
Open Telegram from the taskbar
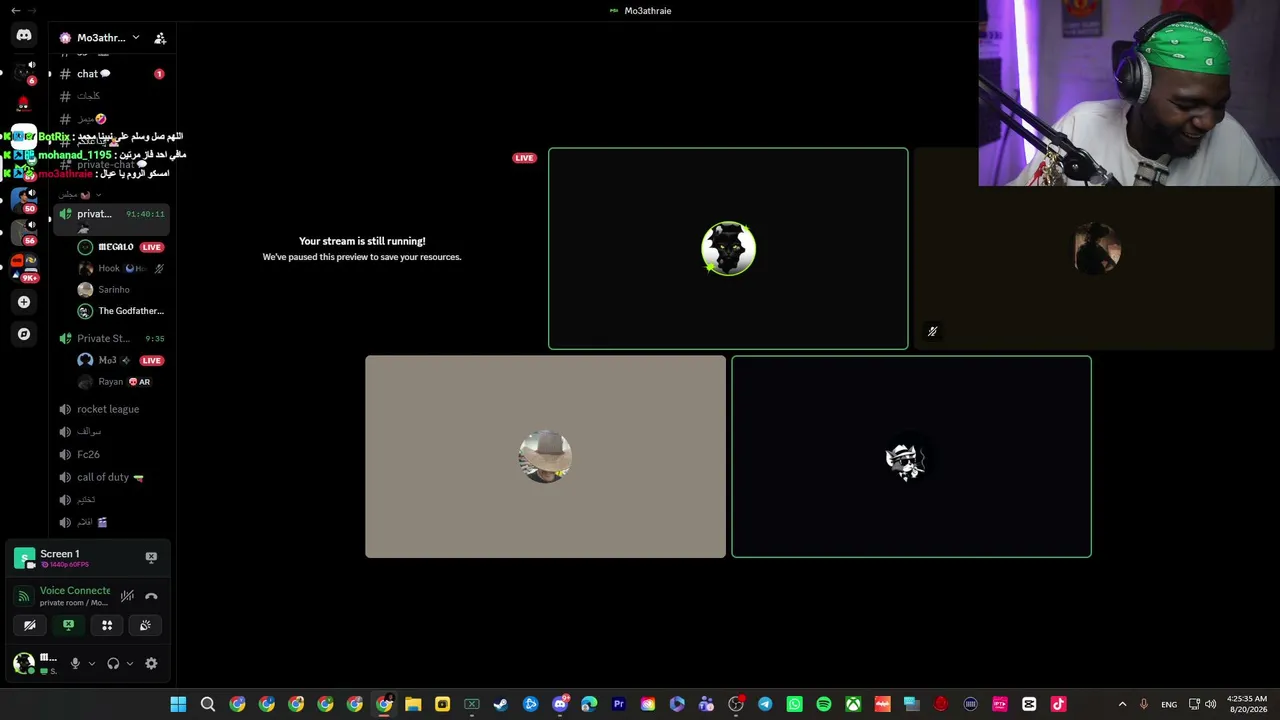(x=765, y=704)
